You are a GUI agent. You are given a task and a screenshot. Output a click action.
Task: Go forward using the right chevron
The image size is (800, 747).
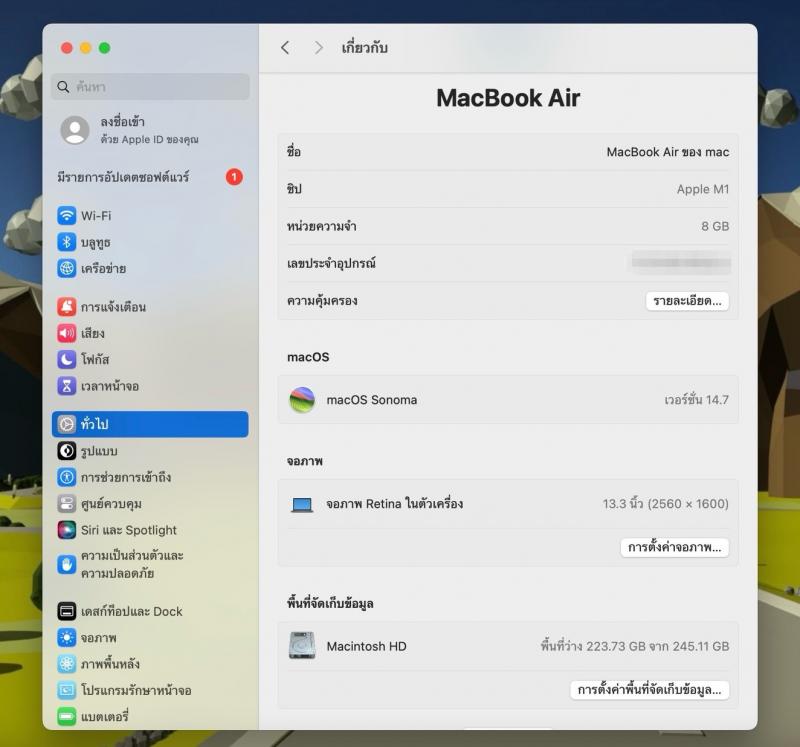pos(318,48)
